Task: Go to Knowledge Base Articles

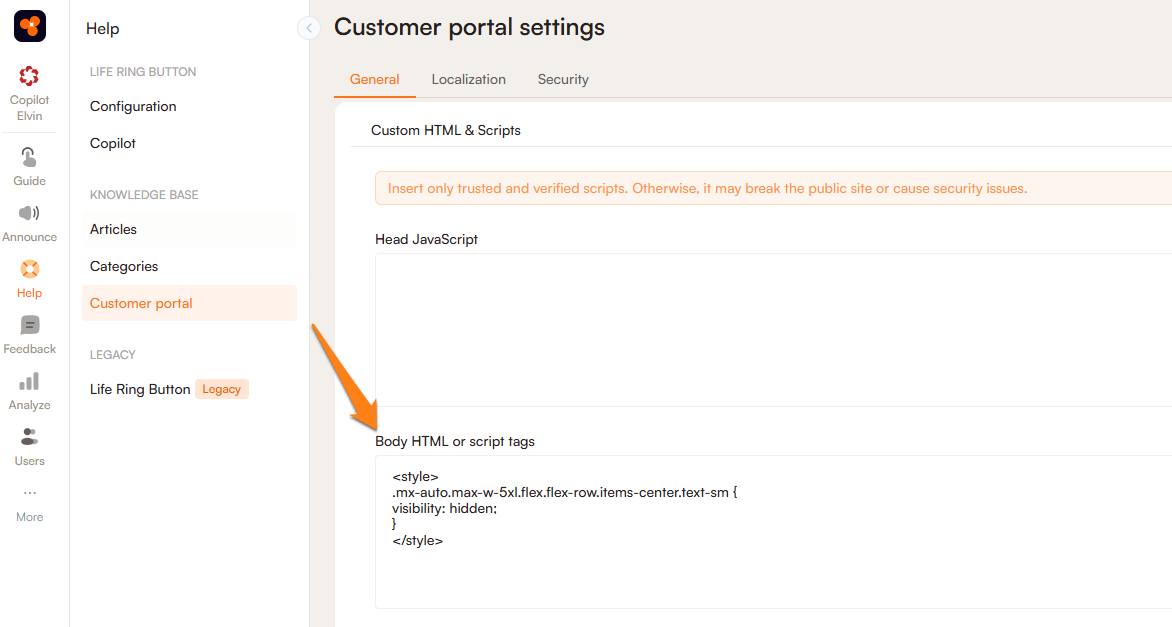Action: coord(113,229)
